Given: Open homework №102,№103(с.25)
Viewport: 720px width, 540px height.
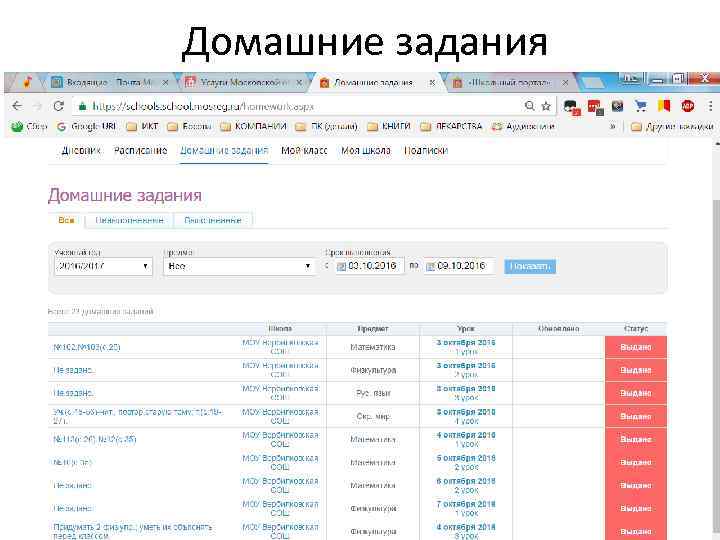Looking at the screenshot, I should (87, 347).
